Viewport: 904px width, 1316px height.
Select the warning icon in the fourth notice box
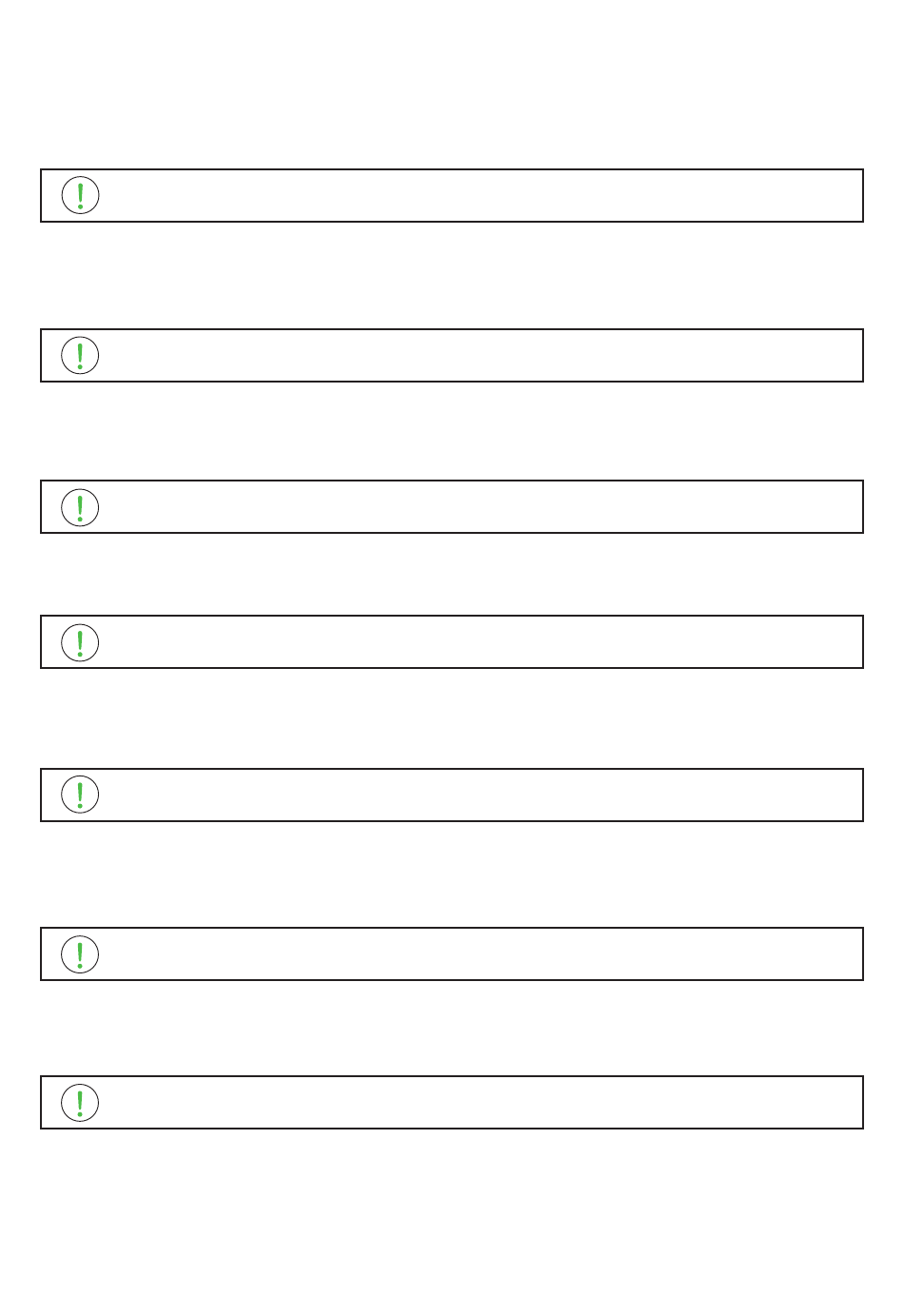pyautogui.click(x=80, y=642)
